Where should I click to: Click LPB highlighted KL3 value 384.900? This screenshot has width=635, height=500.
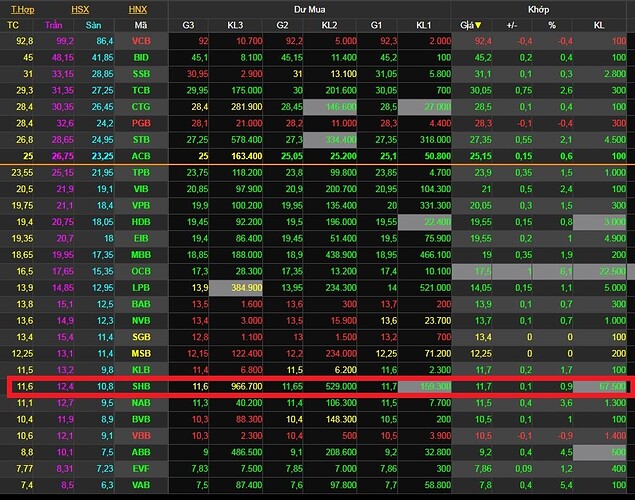pos(247,288)
